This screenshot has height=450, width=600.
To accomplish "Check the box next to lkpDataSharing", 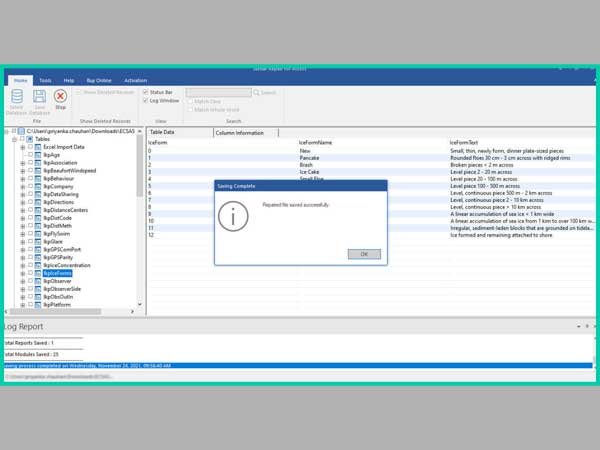I will point(30,194).
